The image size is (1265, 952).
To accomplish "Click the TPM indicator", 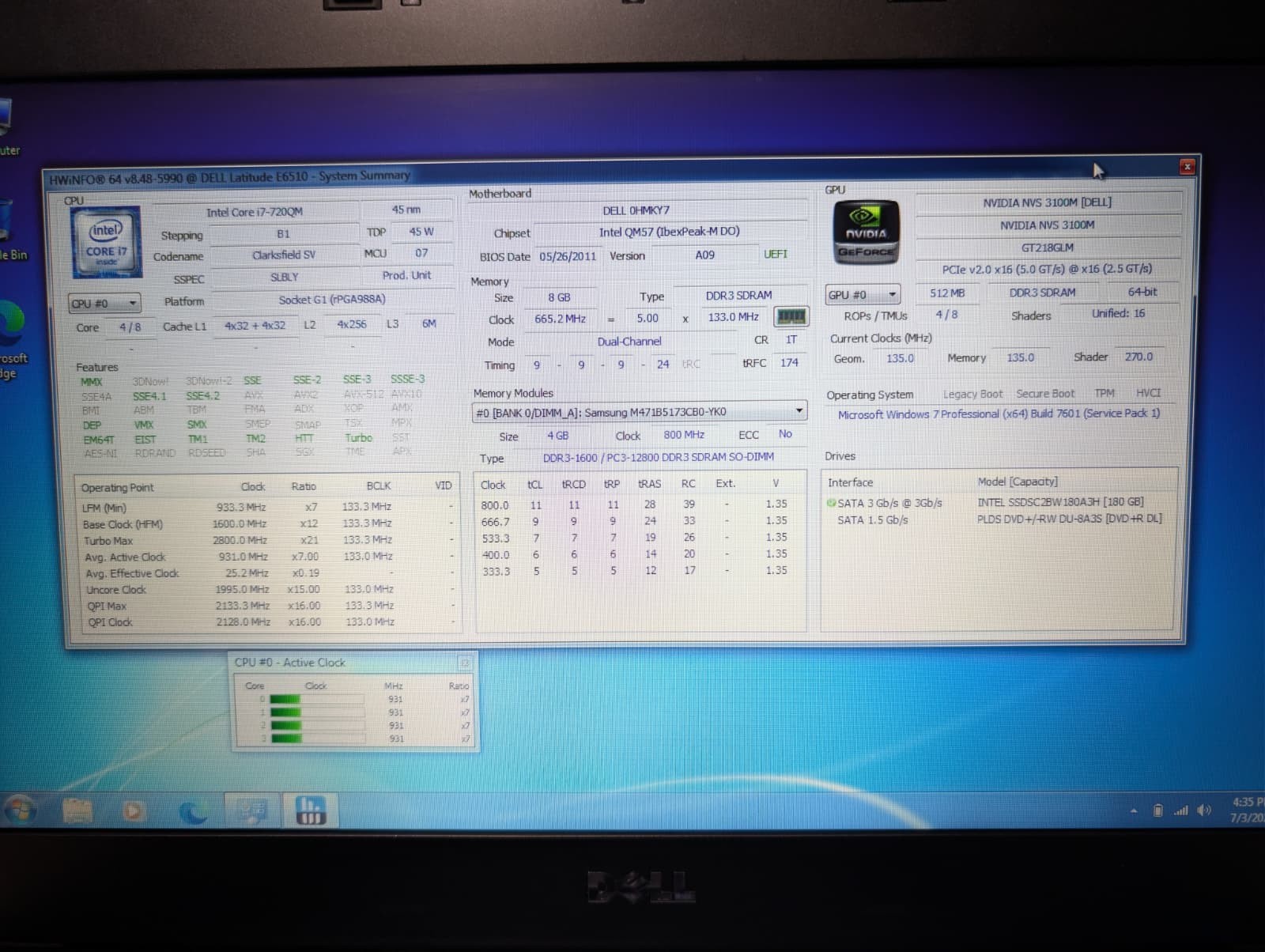I will click(1105, 393).
